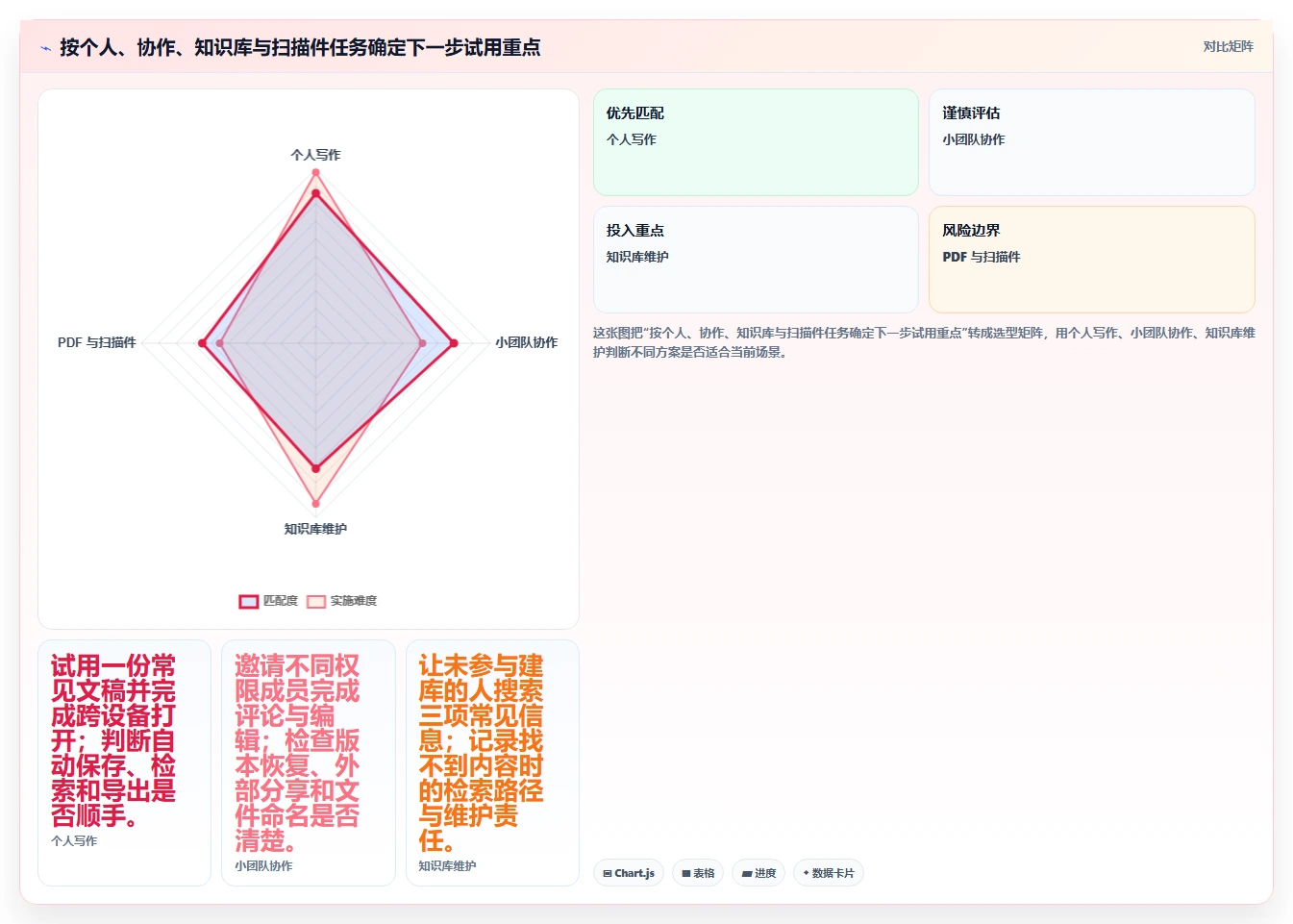Click the 实施难度 legend color box
Image resolution: width=1293 pixels, height=924 pixels.
pyautogui.click(x=316, y=601)
